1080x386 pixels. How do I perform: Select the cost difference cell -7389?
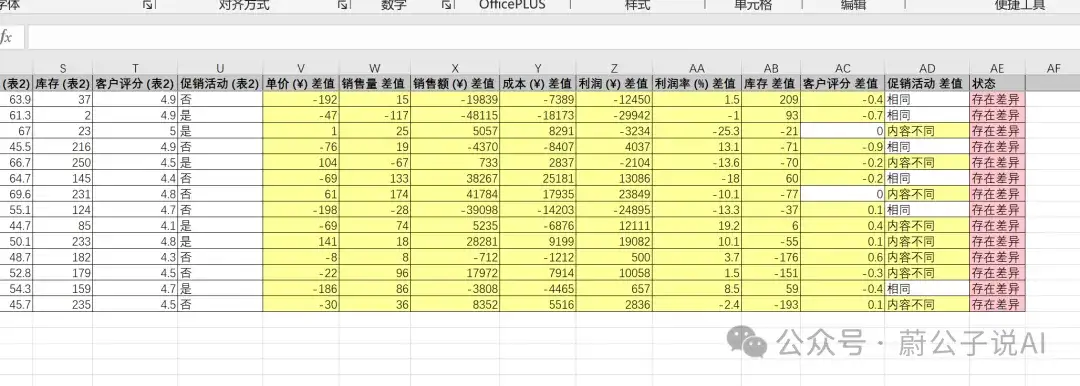pos(538,99)
